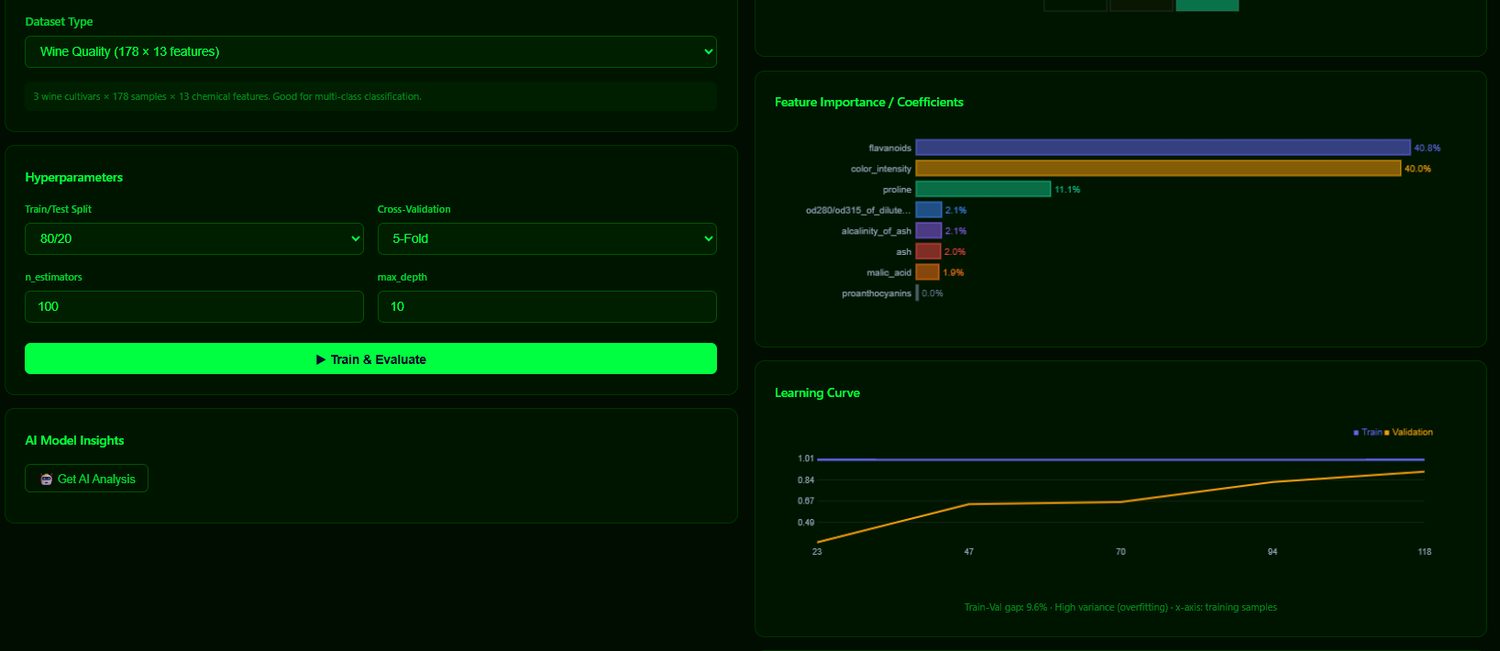The height and width of the screenshot is (651, 1500).
Task: Click the od280/od315 blue bar
Action: [929, 210]
